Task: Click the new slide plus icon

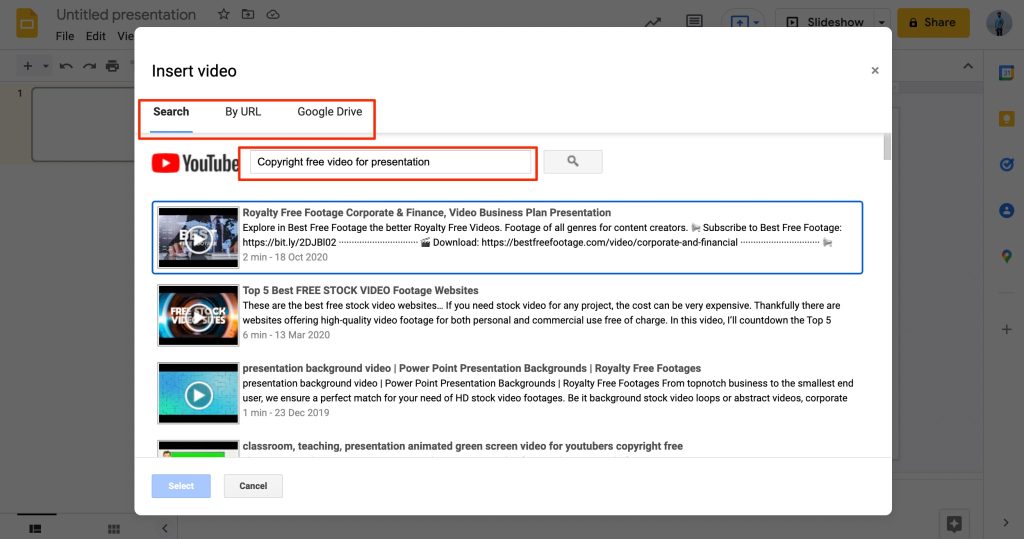Action: (x=27, y=66)
